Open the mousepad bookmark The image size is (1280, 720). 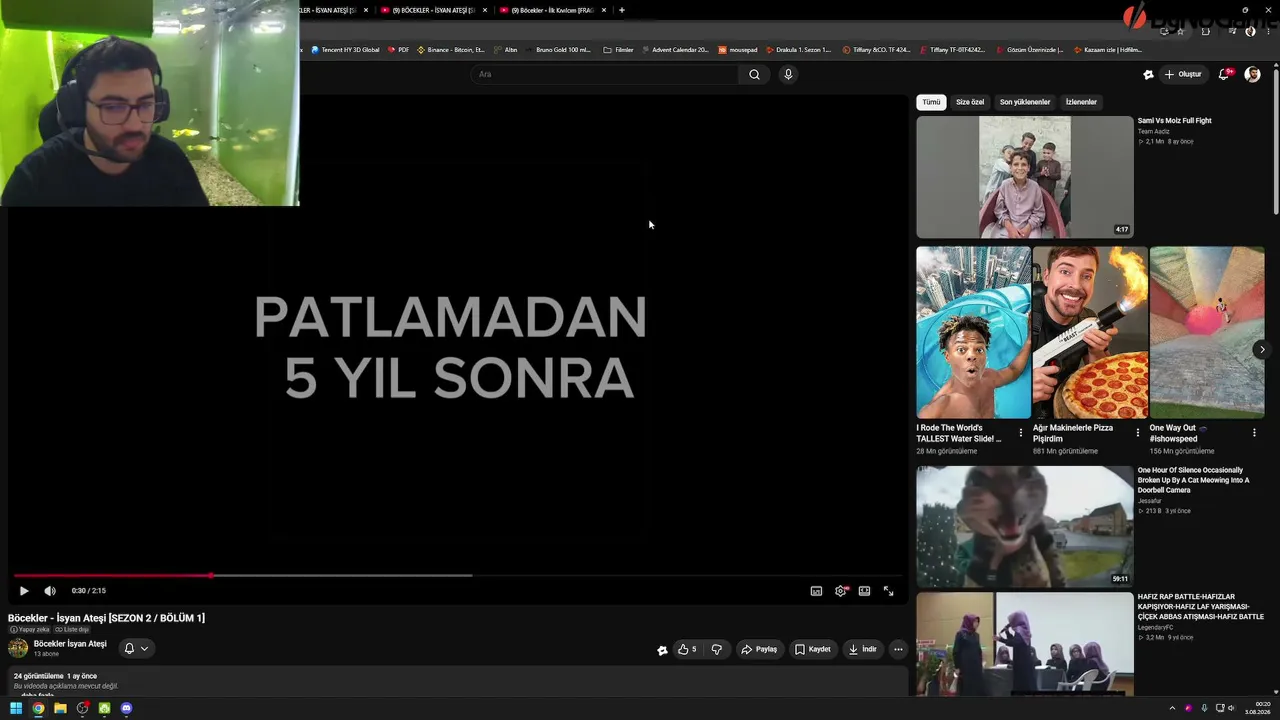pos(738,49)
